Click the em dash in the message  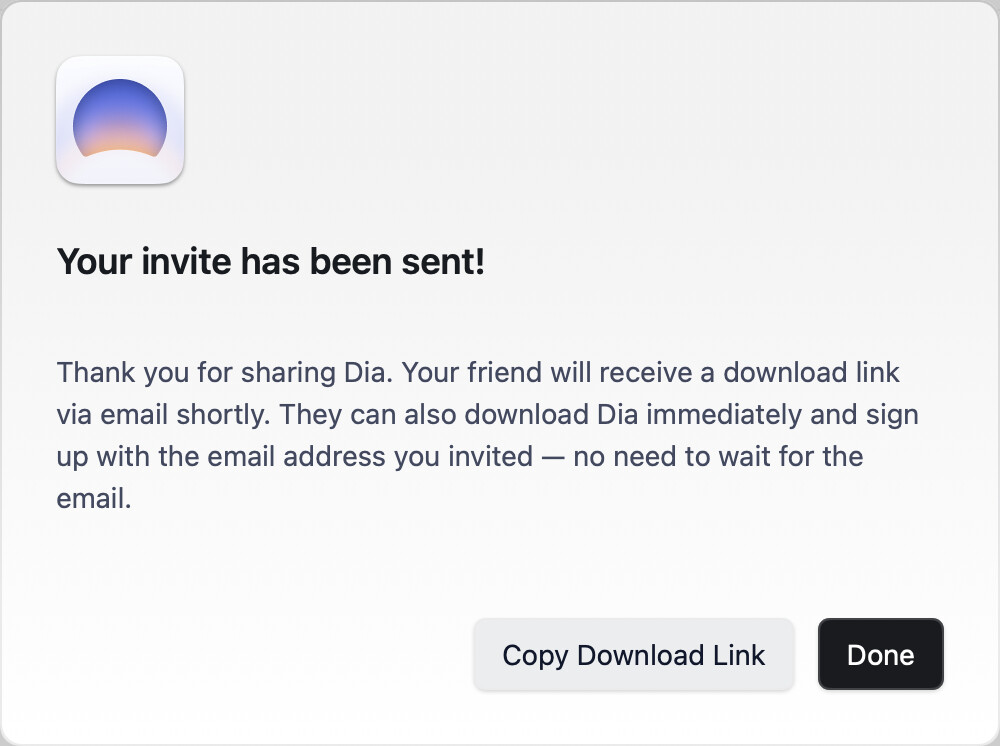point(553,457)
